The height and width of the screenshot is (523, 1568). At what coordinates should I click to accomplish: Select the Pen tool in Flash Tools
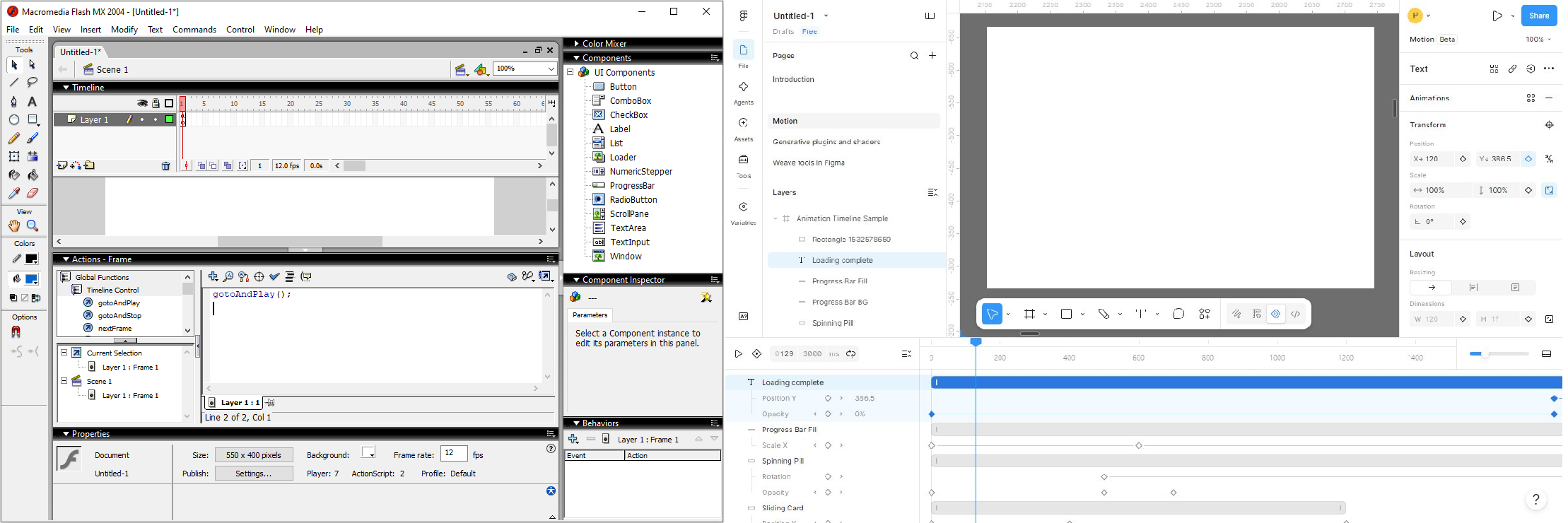click(x=14, y=102)
